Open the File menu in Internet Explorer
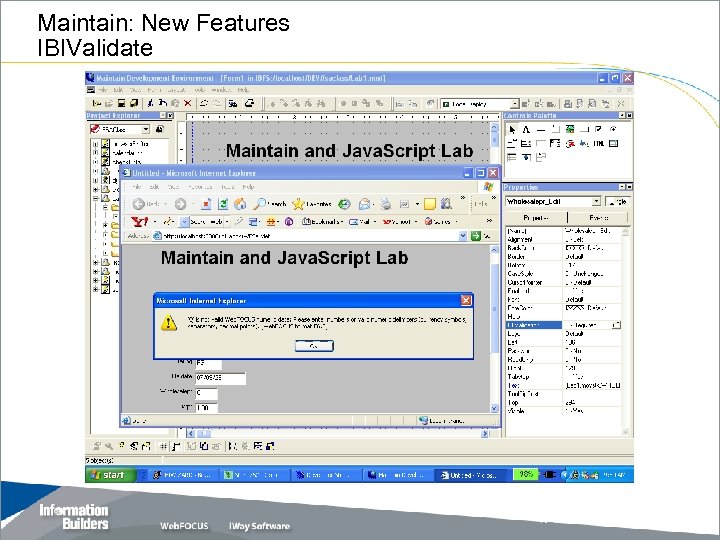This screenshot has height=540, width=720. pyautogui.click(x=137, y=187)
